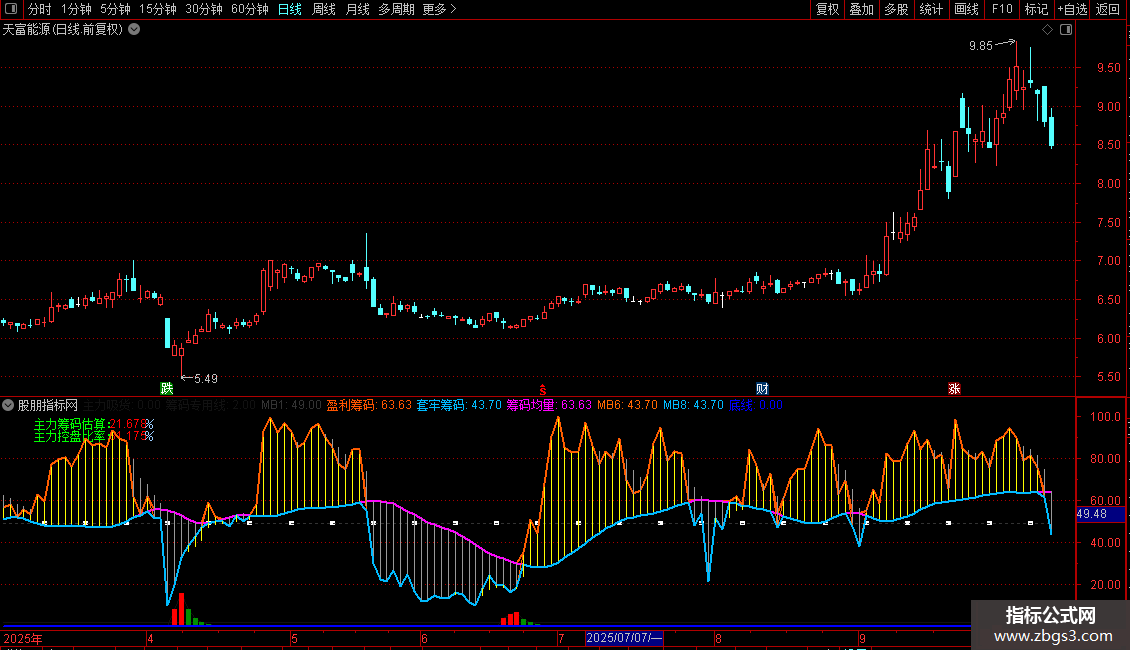Open the 叠加 overlay tool
Screen dimensions: 1130x650
pos(861,9)
